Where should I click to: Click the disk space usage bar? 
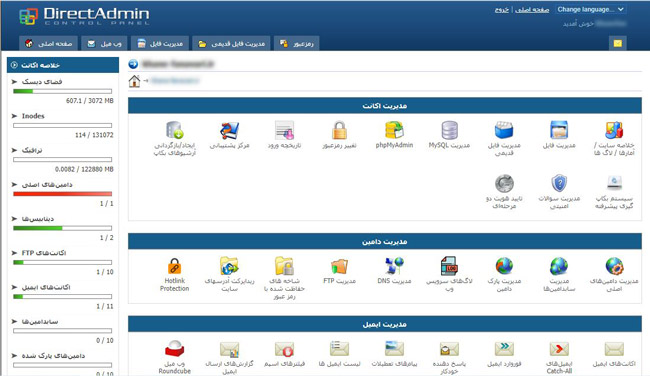[63, 91]
